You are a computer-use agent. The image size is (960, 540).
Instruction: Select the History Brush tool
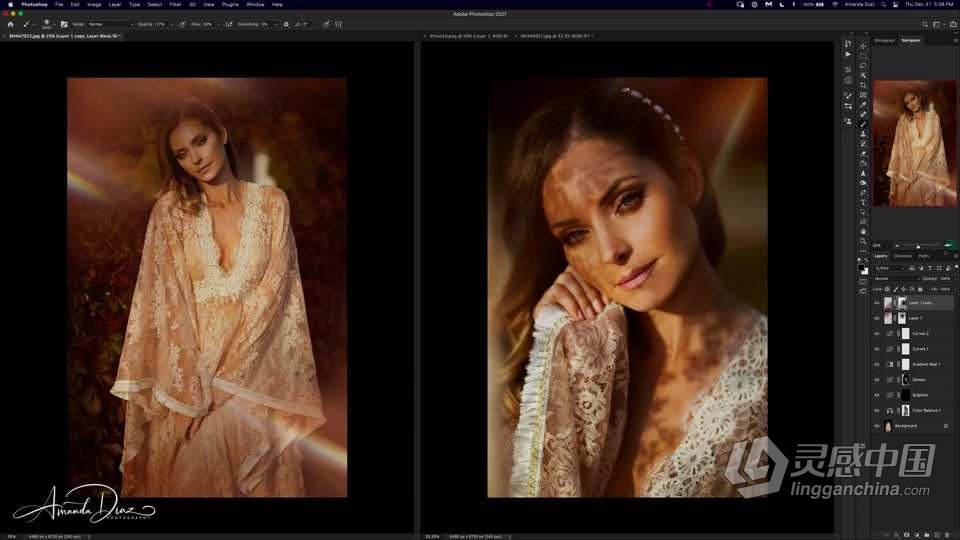coord(863,143)
